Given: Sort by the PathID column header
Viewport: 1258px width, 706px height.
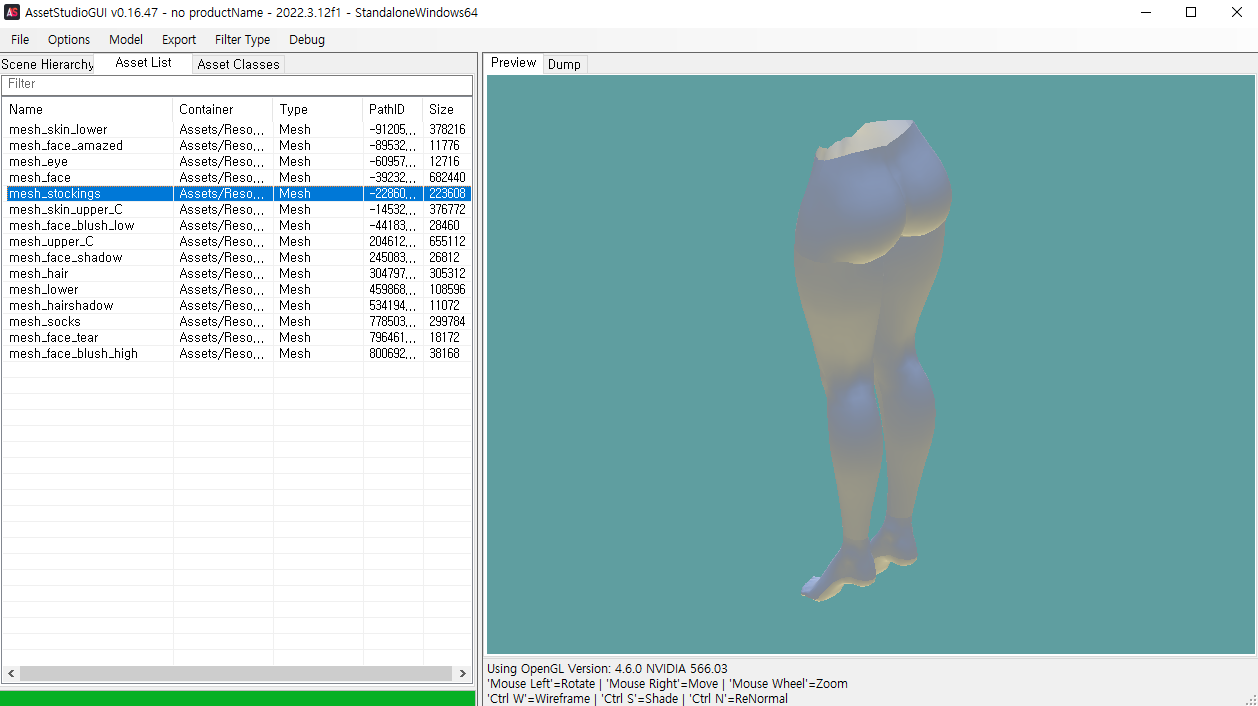Looking at the screenshot, I should [x=393, y=109].
